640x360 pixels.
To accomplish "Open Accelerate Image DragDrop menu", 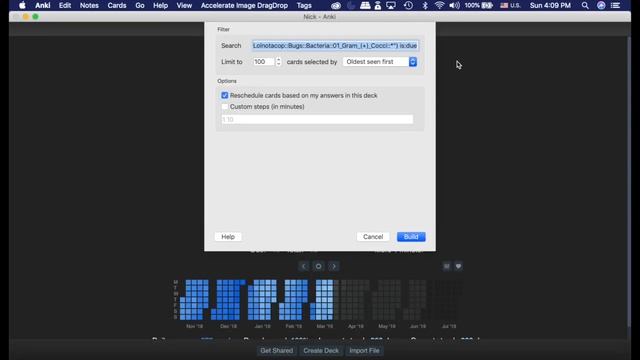I will (x=244, y=5).
